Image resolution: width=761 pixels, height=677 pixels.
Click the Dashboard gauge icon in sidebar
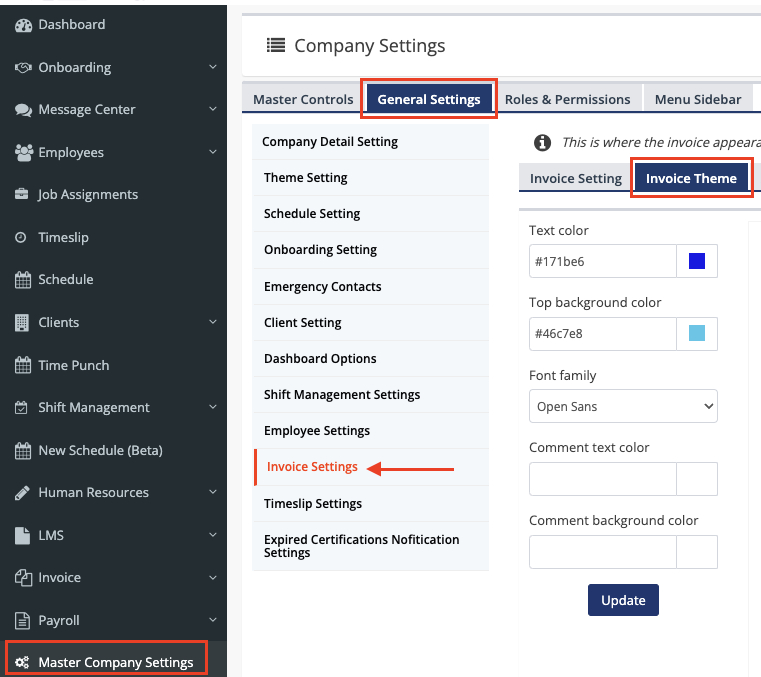pos(23,25)
